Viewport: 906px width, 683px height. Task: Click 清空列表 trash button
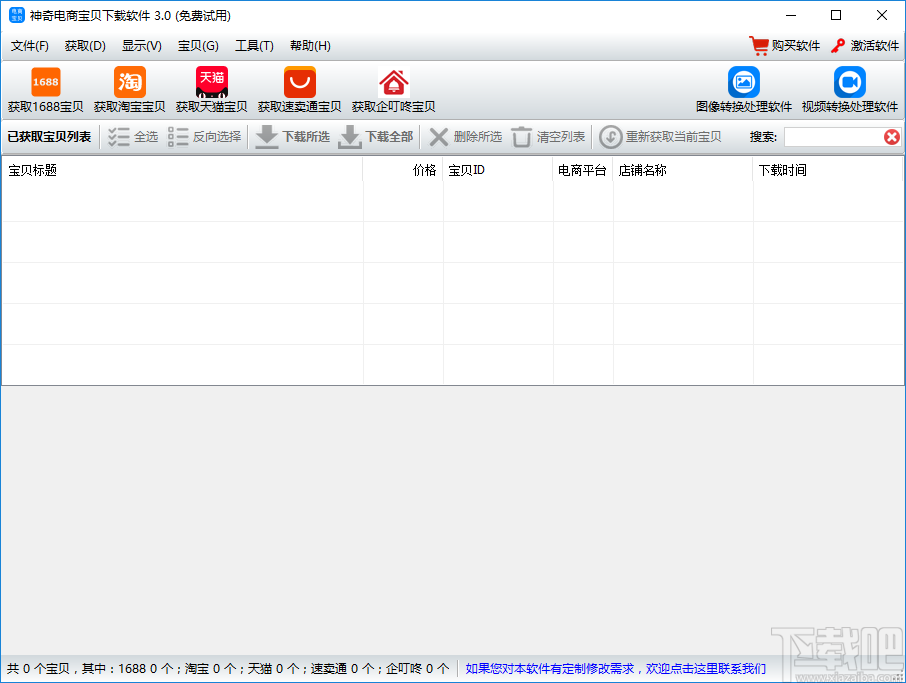[x=548, y=137]
